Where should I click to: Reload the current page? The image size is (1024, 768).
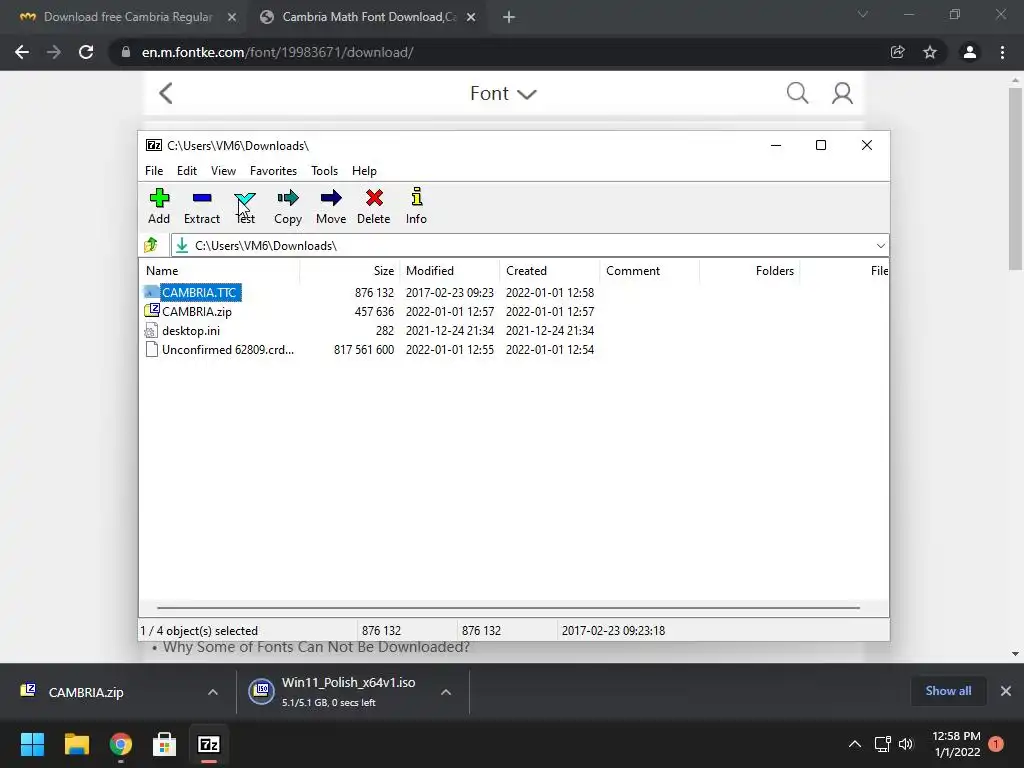(86, 52)
